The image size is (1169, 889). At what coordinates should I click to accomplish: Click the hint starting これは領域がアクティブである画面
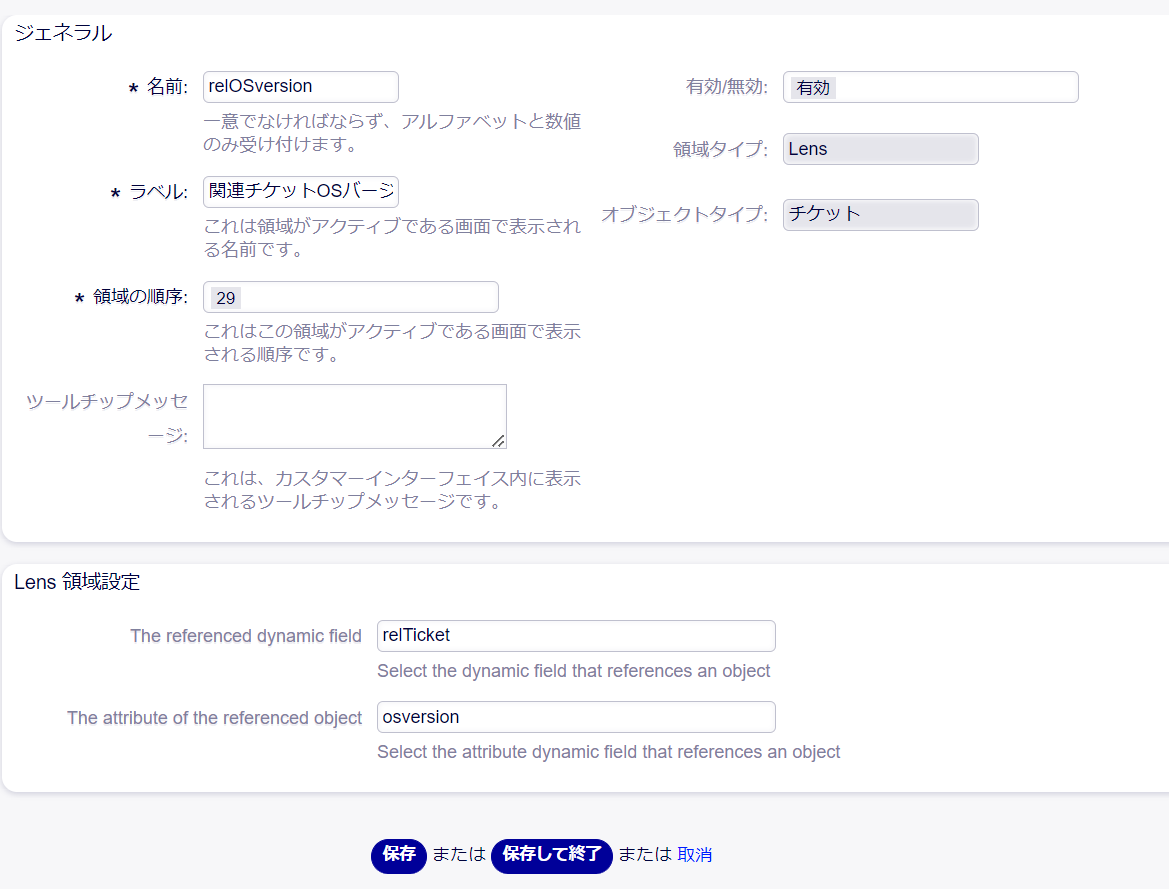click(x=392, y=238)
